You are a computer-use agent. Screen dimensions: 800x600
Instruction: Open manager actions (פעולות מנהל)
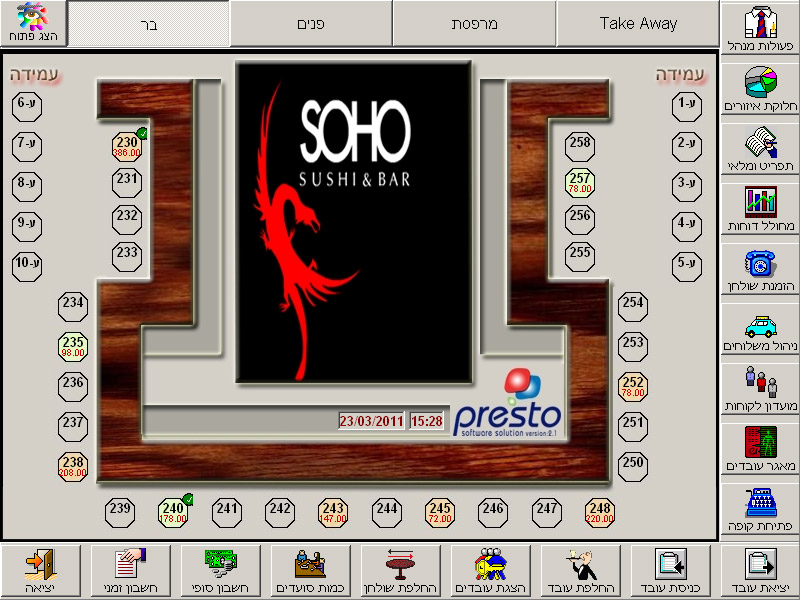(x=759, y=30)
